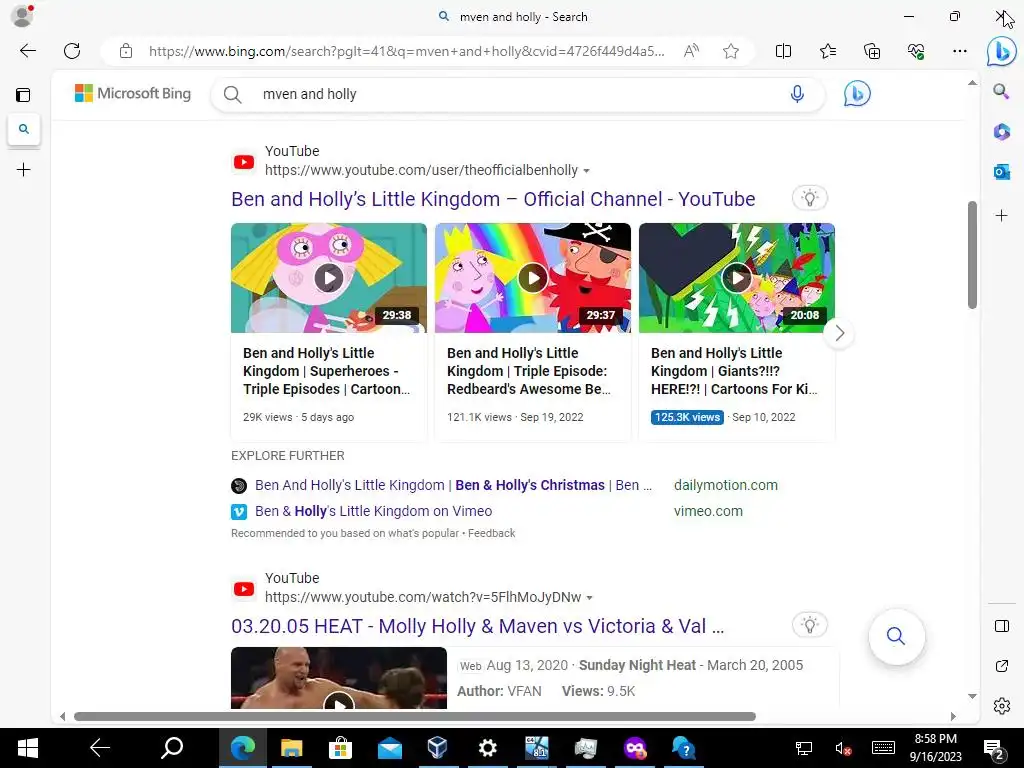Open Ben and Holly's Official Channel result
Viewport: 1024px width, 768px height.
493,199
